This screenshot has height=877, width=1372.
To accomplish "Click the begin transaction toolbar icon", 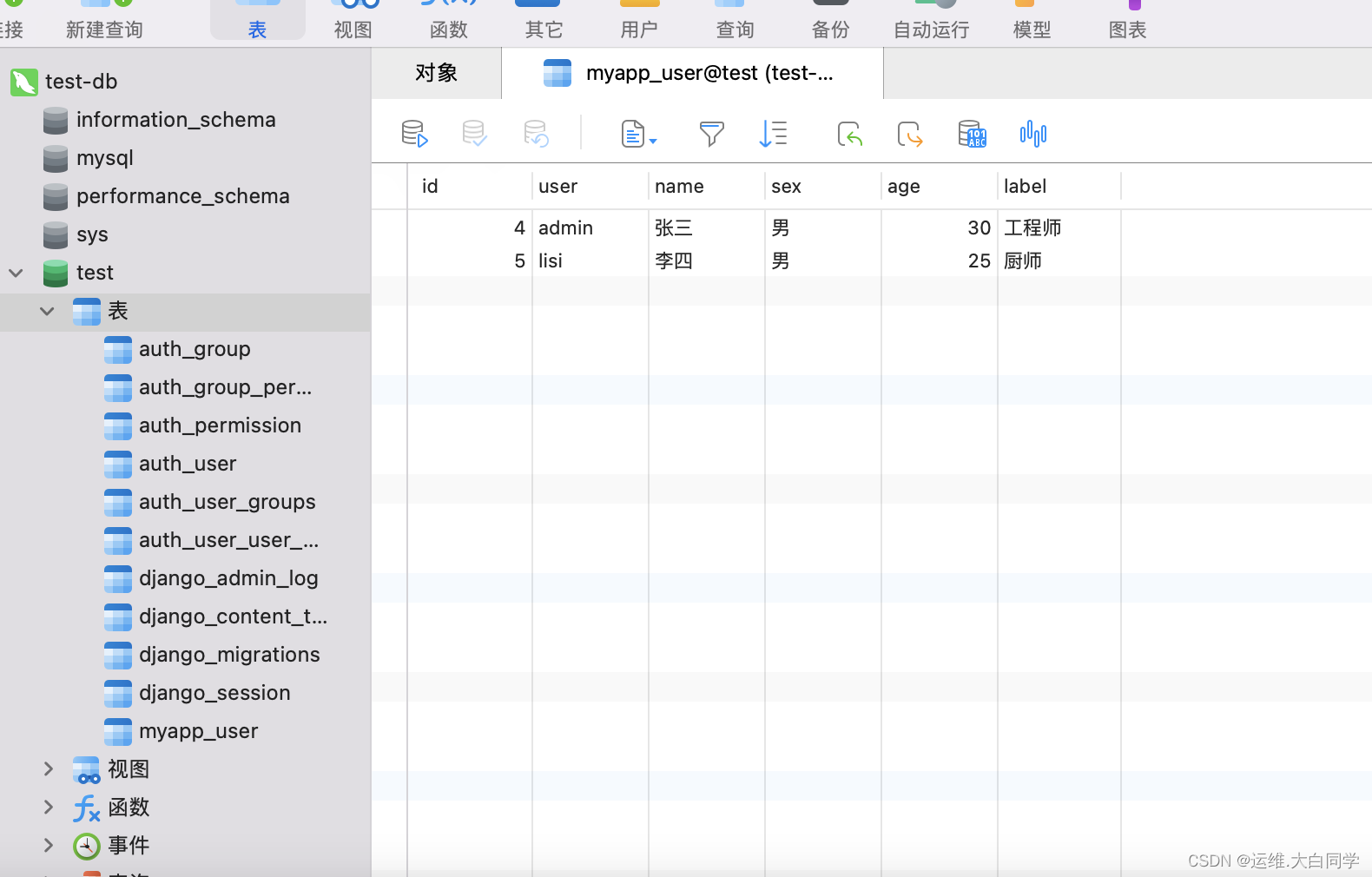I will (x=414, y=134).
